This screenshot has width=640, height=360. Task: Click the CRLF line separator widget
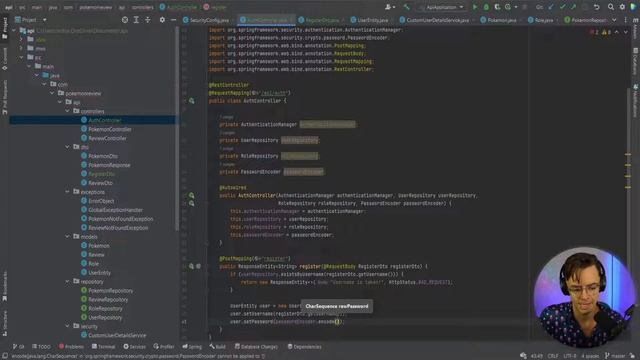[553, 356]
